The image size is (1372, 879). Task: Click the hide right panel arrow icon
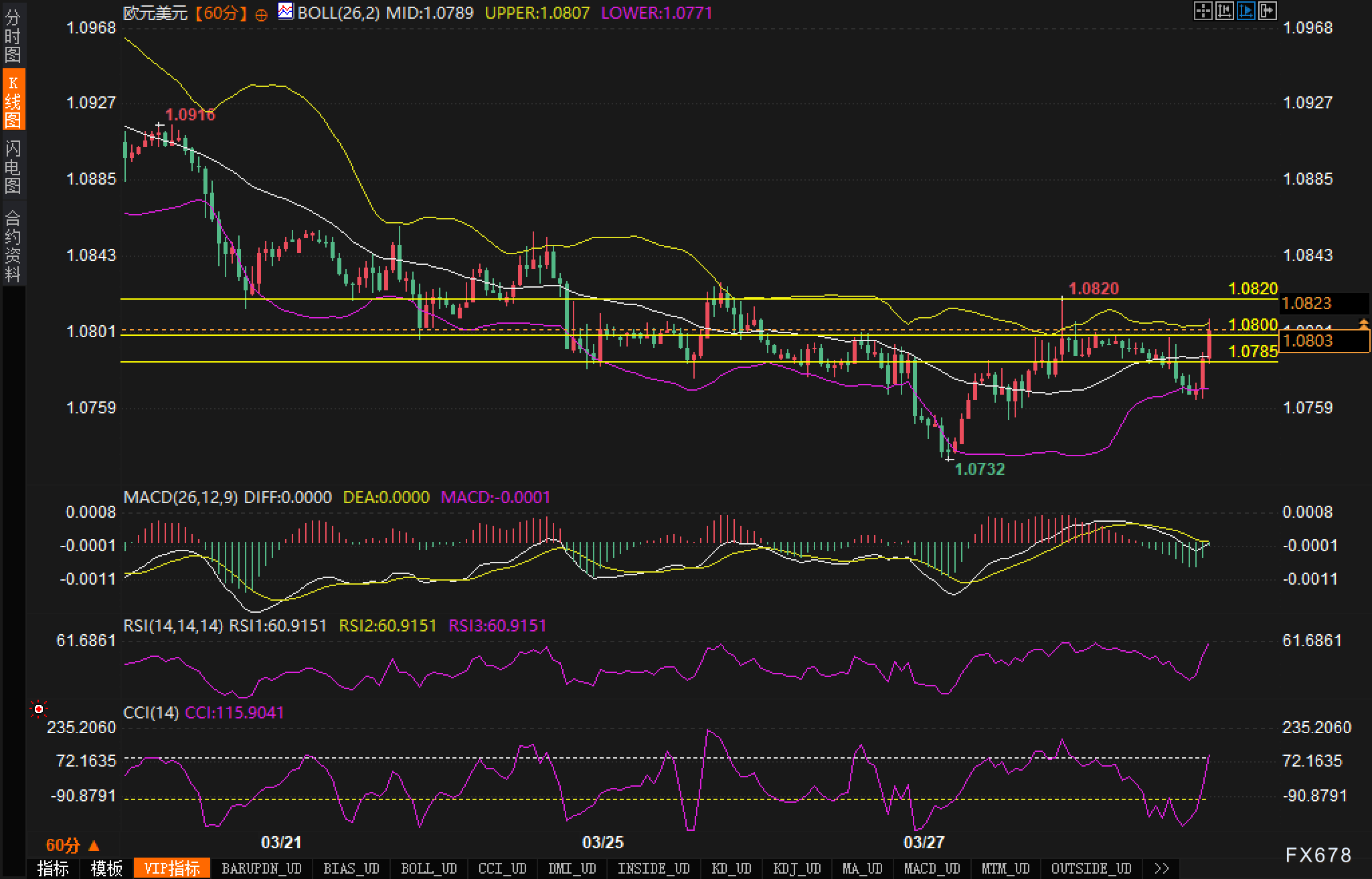(x=1268, y=11)
